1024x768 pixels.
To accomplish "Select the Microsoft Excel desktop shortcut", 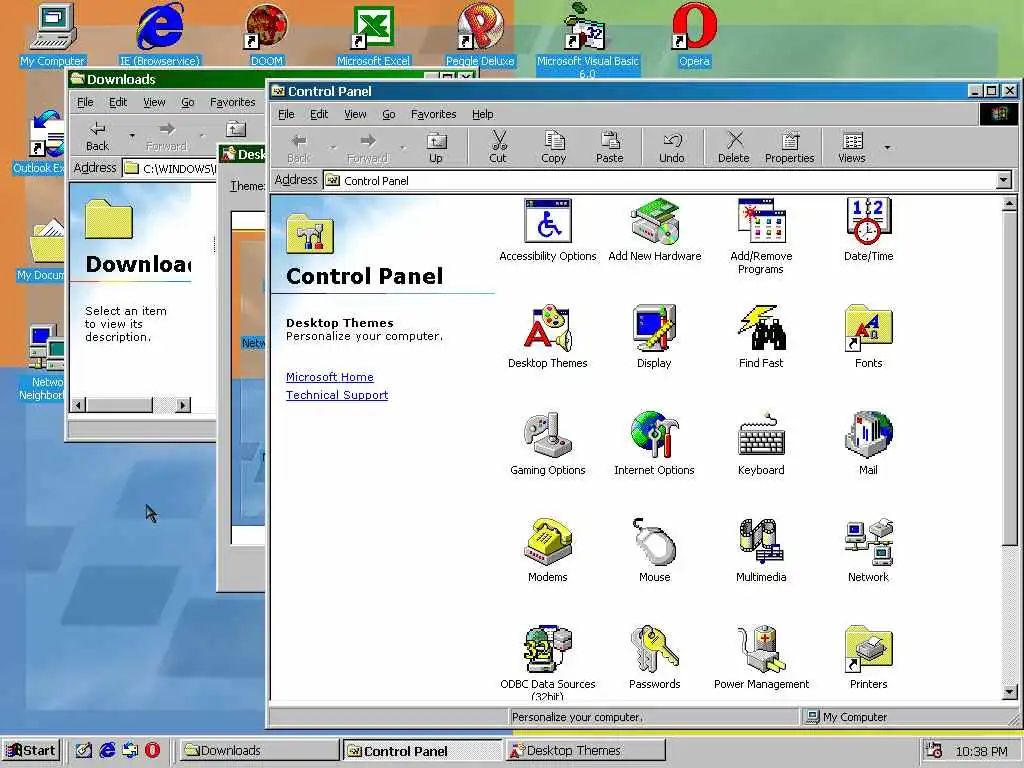I will [373, 34].
